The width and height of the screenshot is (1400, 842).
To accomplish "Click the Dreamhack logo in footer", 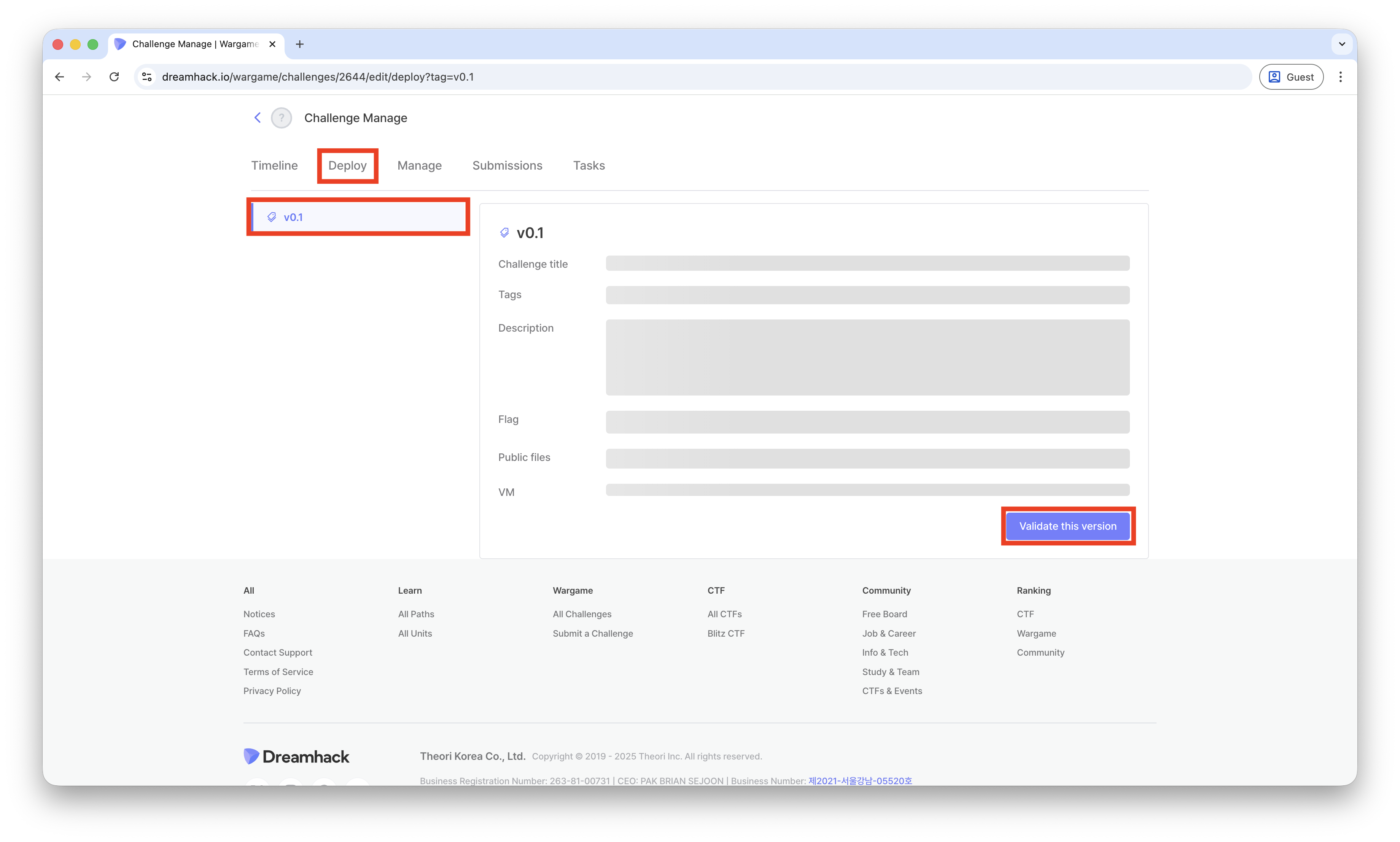I will click(x=296, y=756).
